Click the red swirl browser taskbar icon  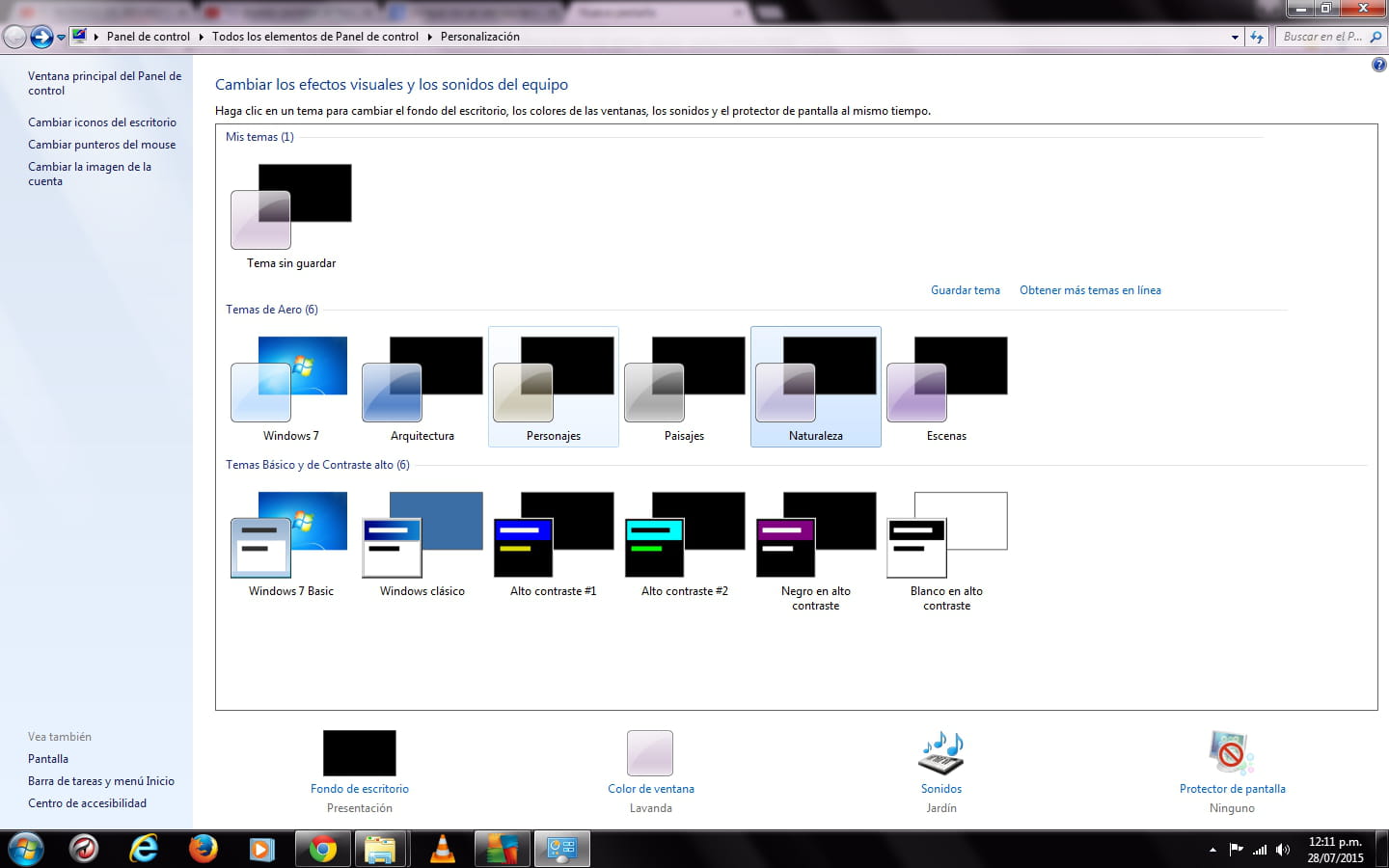[85, 849]
